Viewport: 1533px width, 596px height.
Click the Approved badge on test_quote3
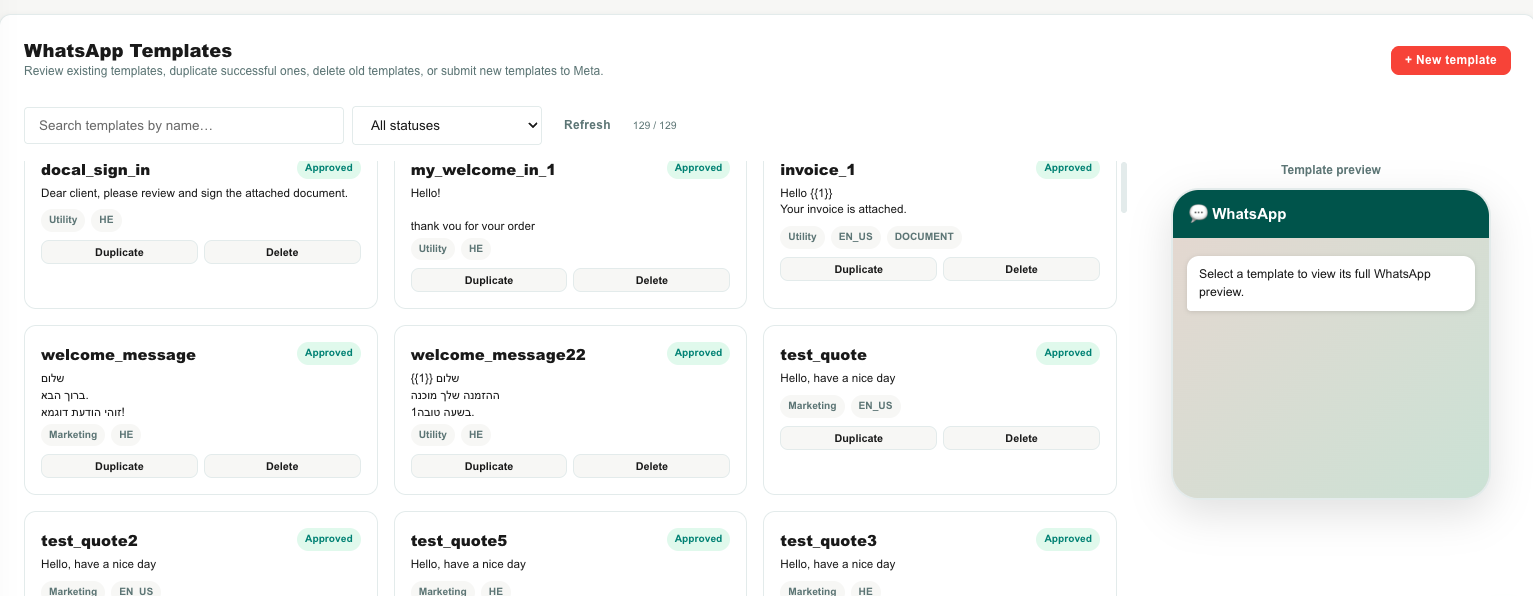[1068, 539]
